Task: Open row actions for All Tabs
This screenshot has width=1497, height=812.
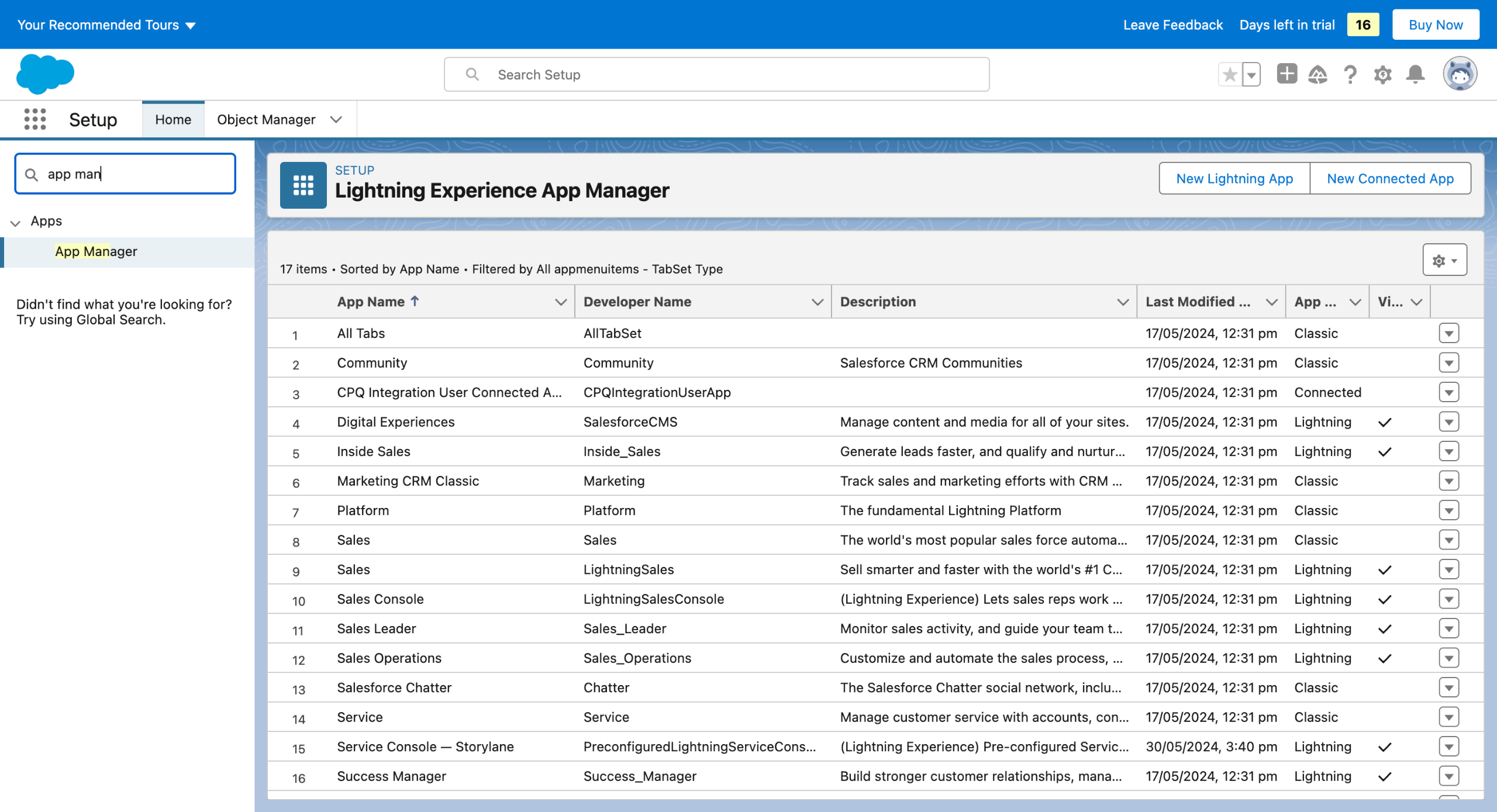Action: (x=1448, y=333)
